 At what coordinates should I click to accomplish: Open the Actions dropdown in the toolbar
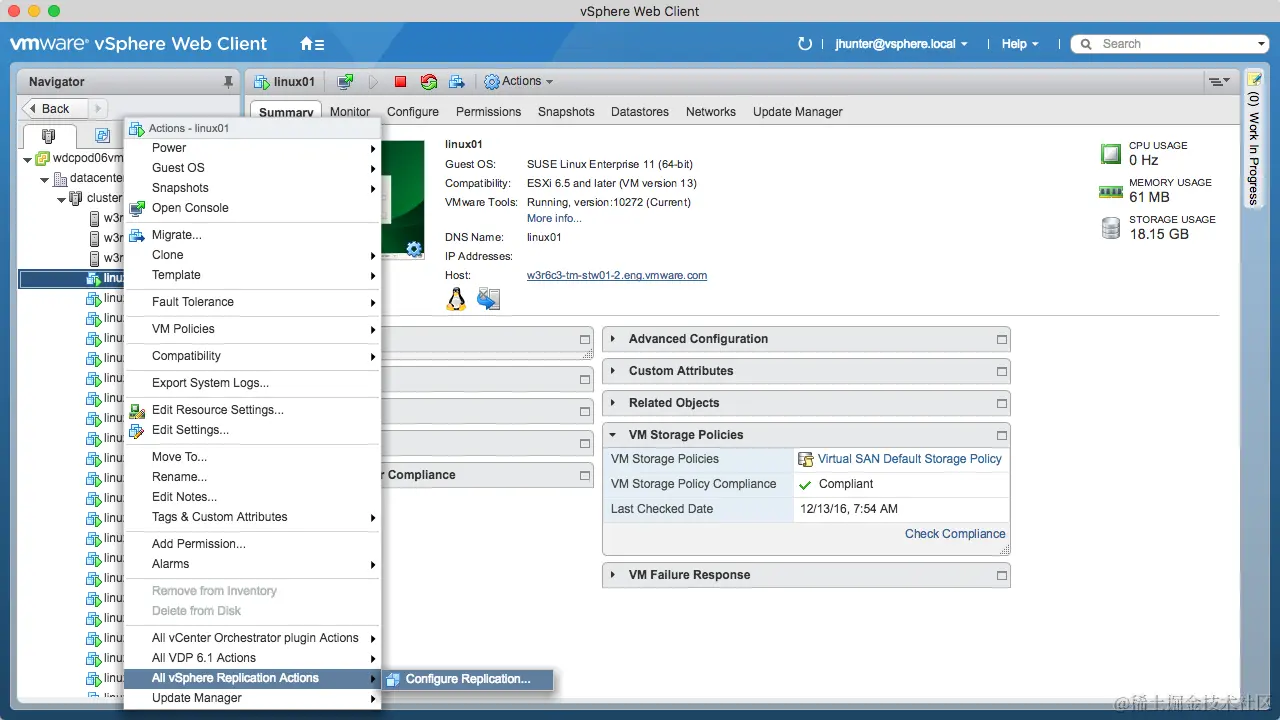pos(519,81)
